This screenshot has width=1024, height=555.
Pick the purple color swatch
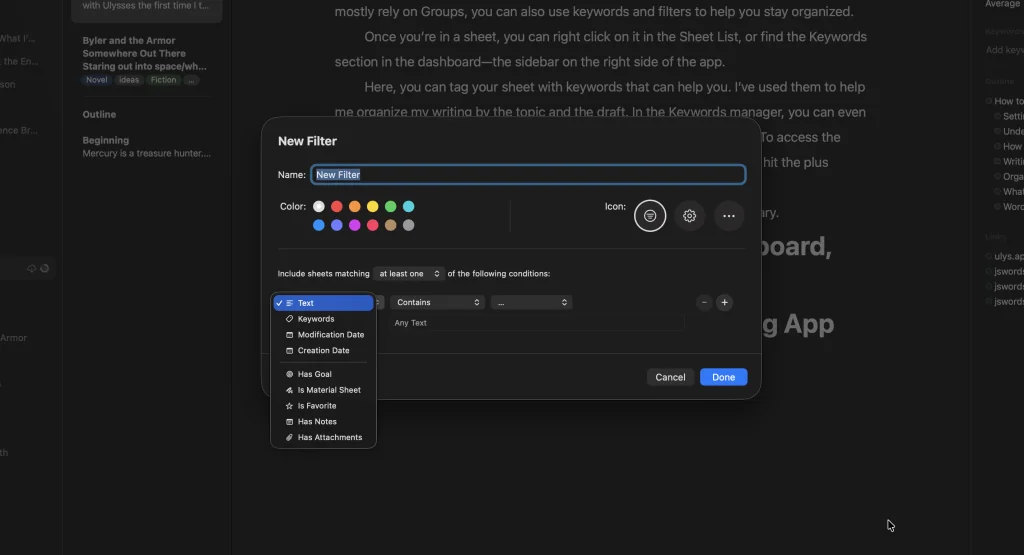click(355, 225)
